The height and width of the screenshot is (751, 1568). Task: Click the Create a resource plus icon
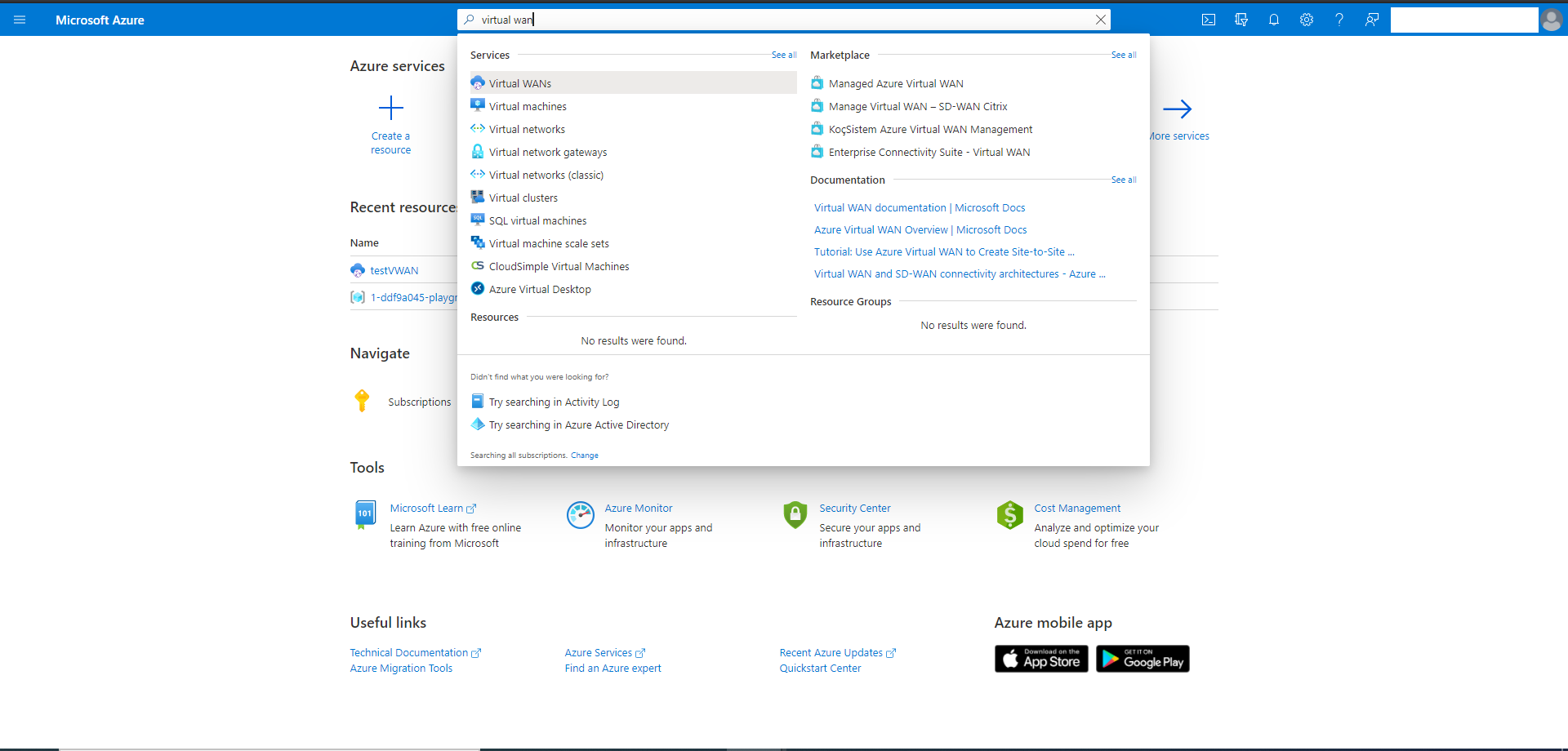391,108
